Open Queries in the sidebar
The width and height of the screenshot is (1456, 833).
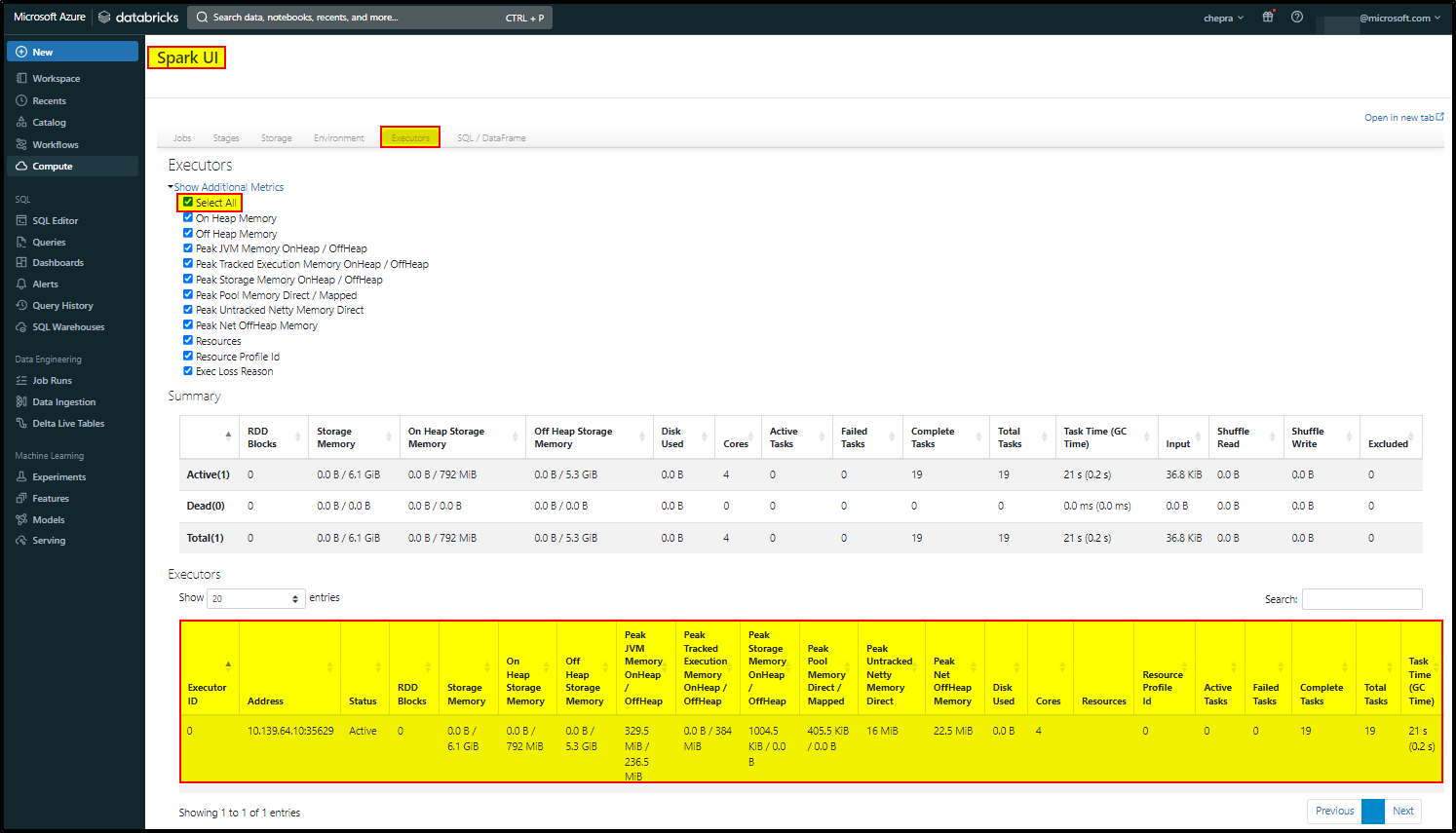point(72,243)
